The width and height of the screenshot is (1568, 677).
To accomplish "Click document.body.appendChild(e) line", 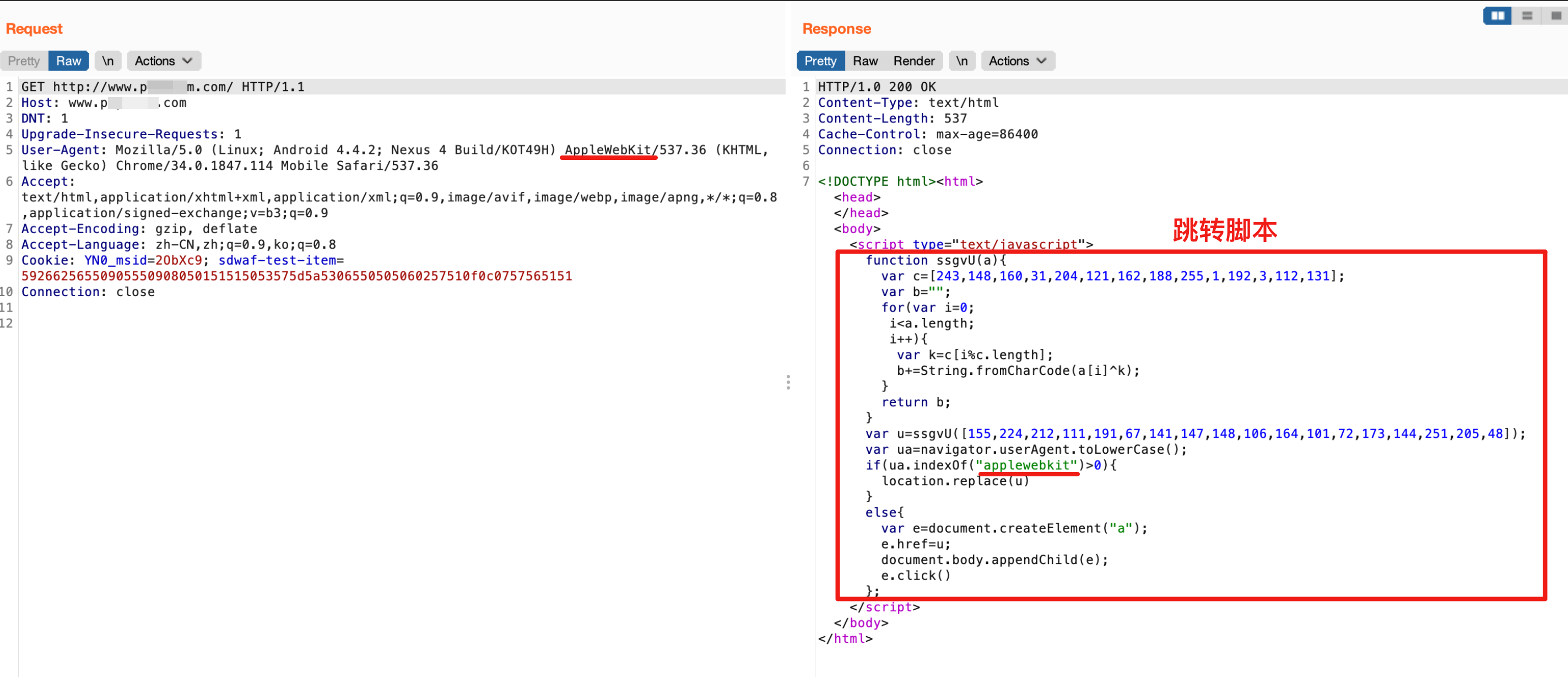I will tap(994, 560).
